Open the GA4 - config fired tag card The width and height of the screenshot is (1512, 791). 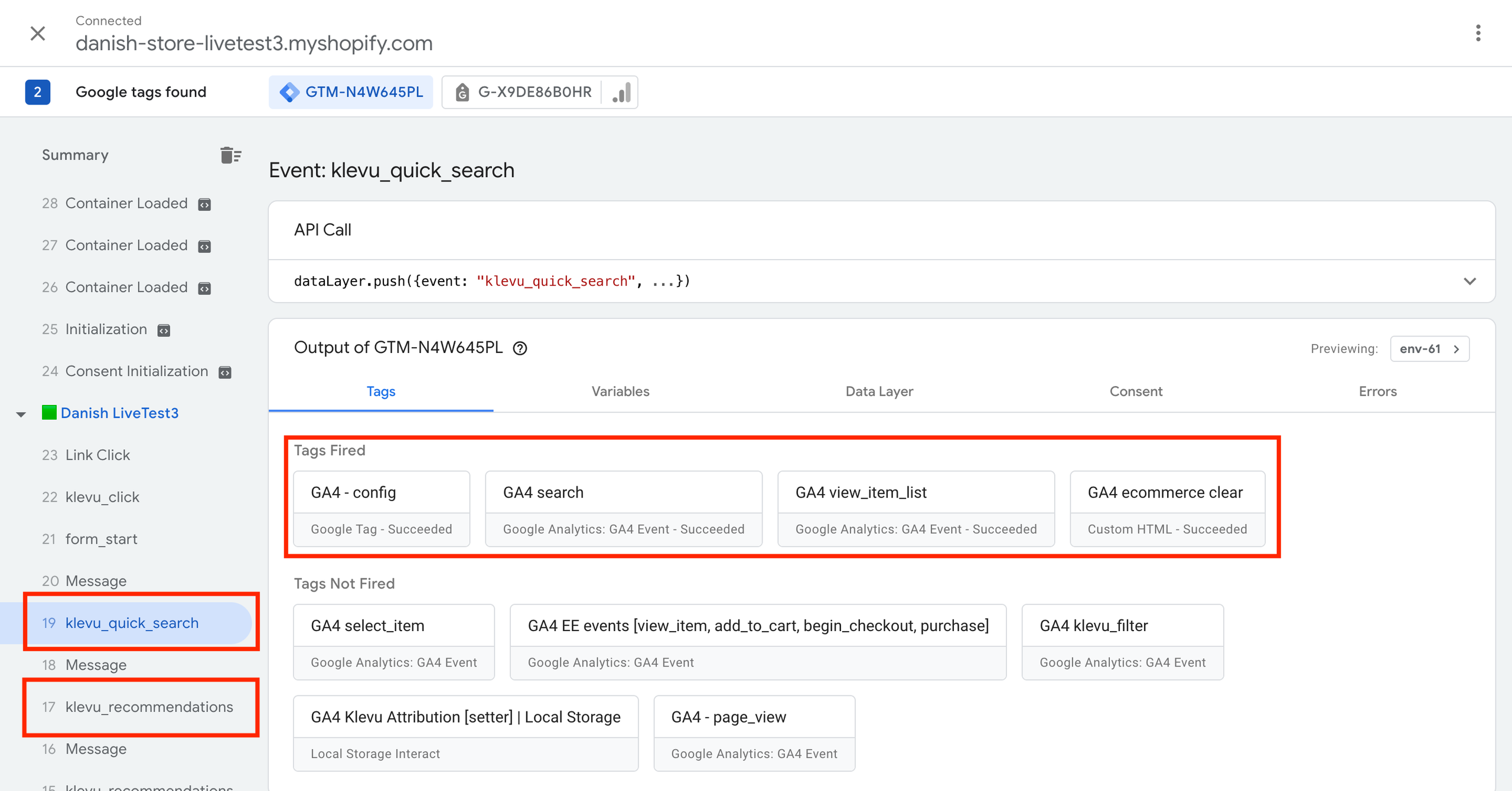pyautogui.click(x=382, y=509)
